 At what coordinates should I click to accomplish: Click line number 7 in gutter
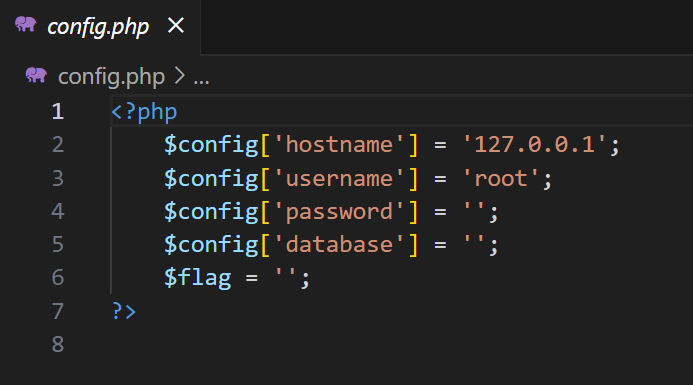[x=58, y=311]
